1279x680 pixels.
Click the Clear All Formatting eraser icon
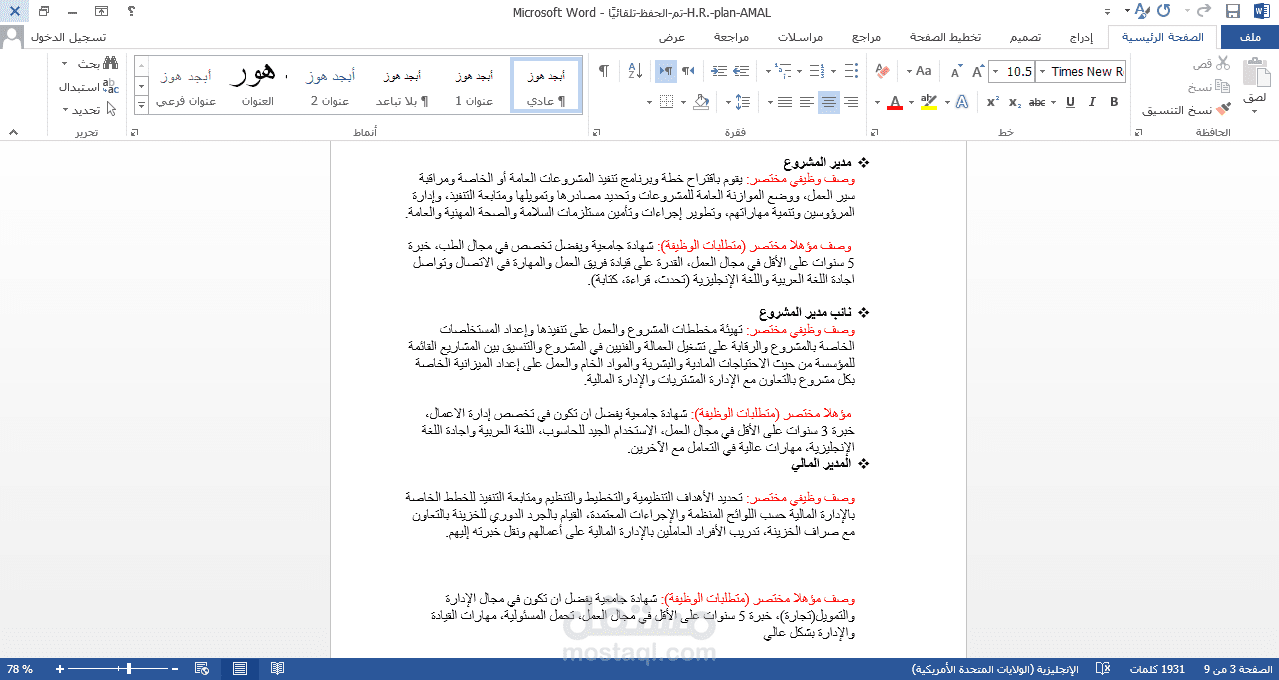pyautogui.click(x=881, y=71)
